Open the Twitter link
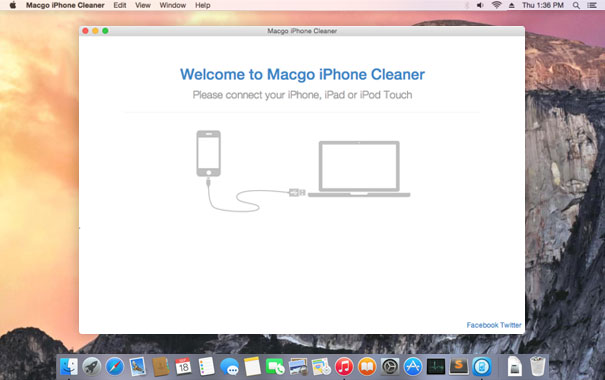The height and width of the screenshot is (380, 605). [511, 325]
